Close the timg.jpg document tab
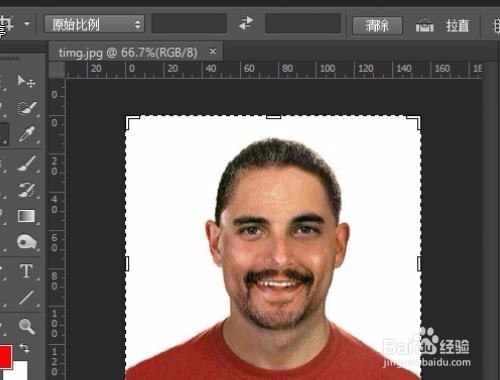The height and width of the screenshot is (380, 500). coord(212,52)
